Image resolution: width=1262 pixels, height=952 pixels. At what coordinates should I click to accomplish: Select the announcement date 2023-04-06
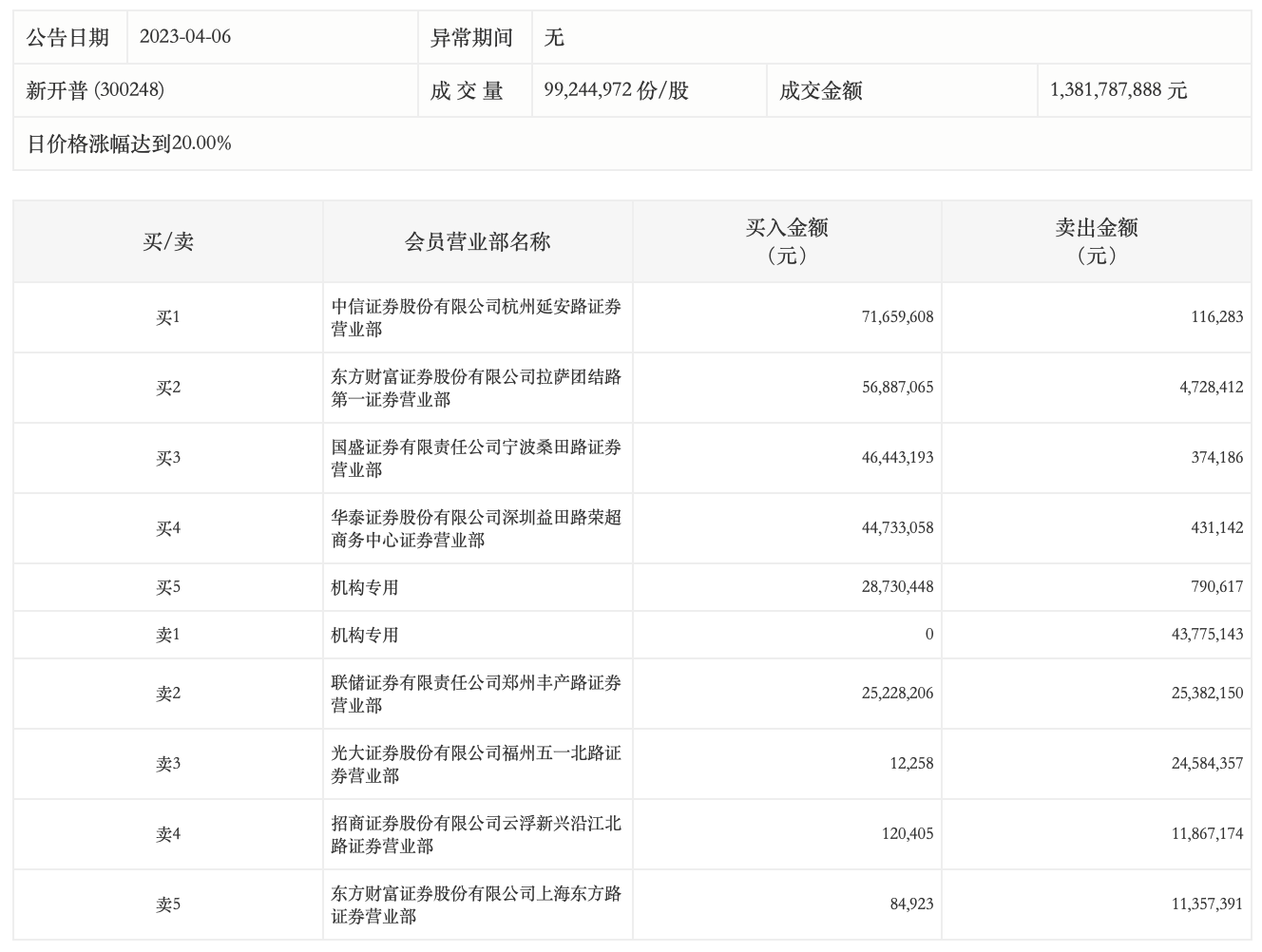185,37
